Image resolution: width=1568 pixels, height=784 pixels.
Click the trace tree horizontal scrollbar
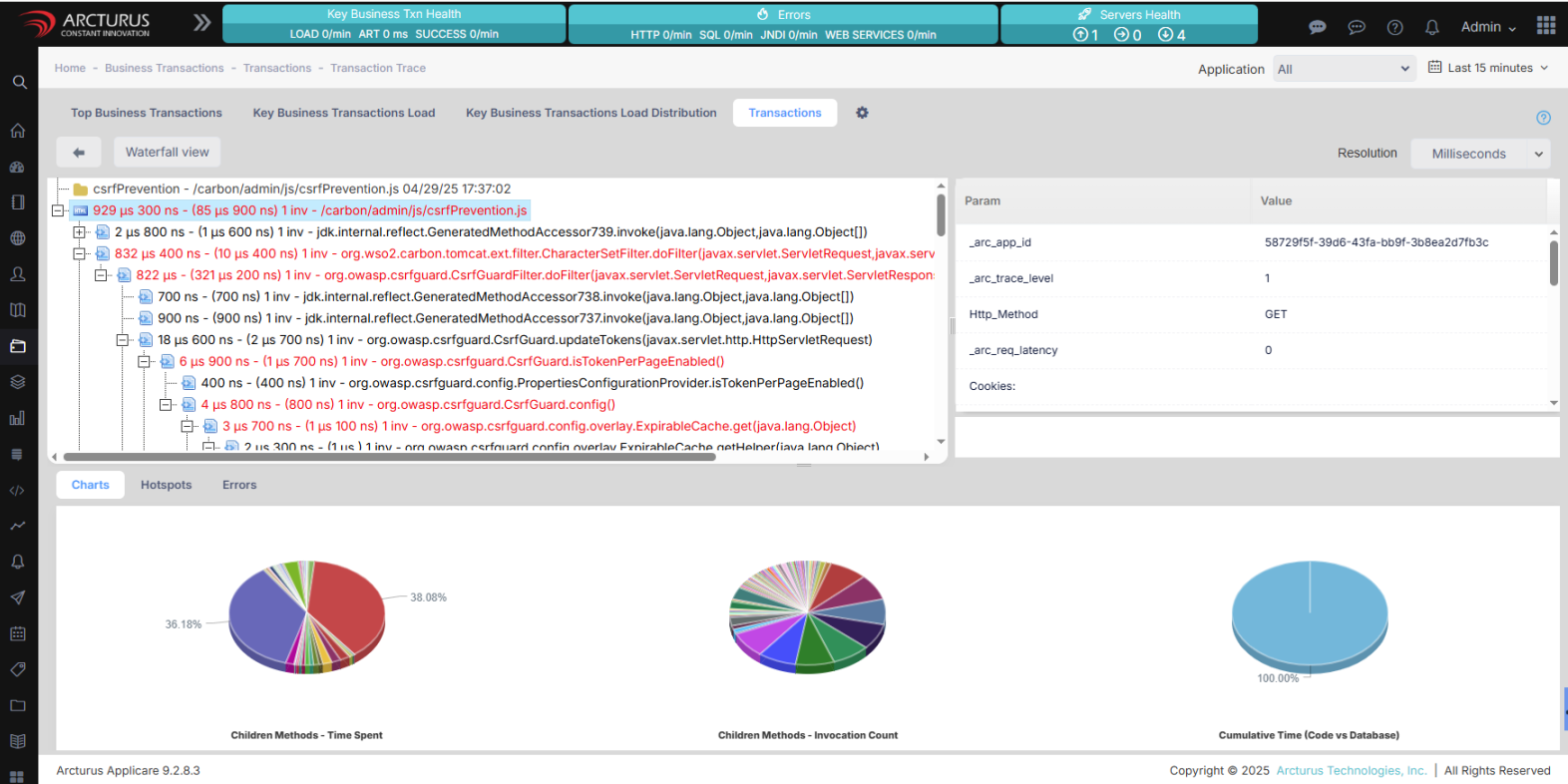389,457
